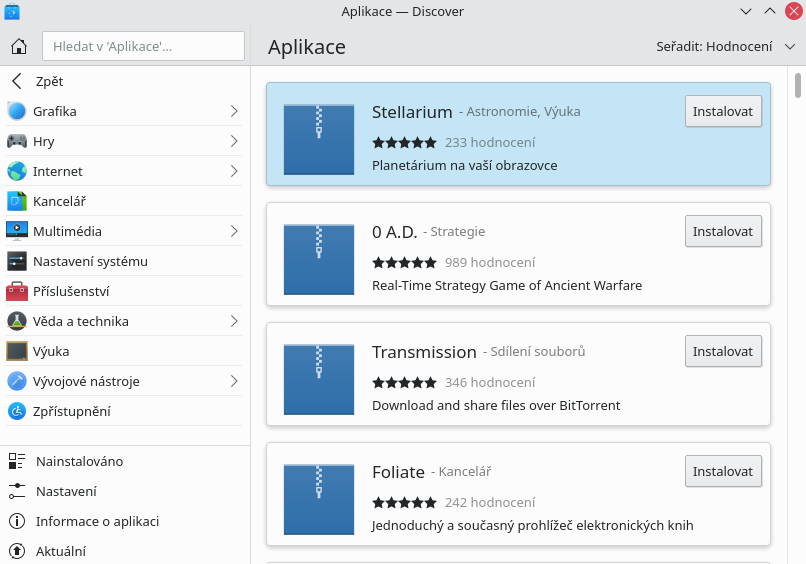
Task: Click the Foliate star rating
Action: 405,502
